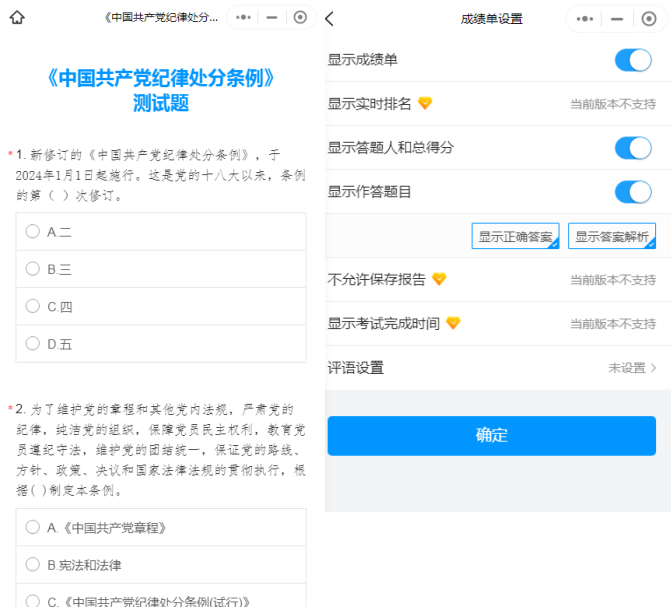
Task: Select answer option A 二 for question 1
Action: [x=33, y=231]
